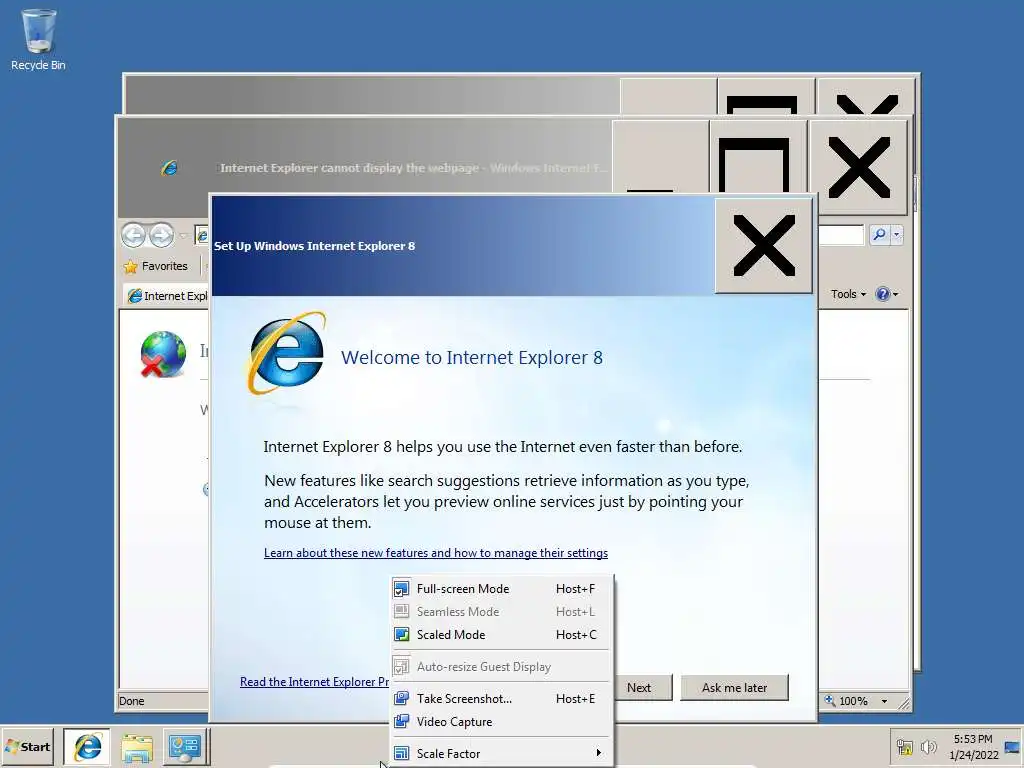Click the Ask me later button

coord(735,688)
